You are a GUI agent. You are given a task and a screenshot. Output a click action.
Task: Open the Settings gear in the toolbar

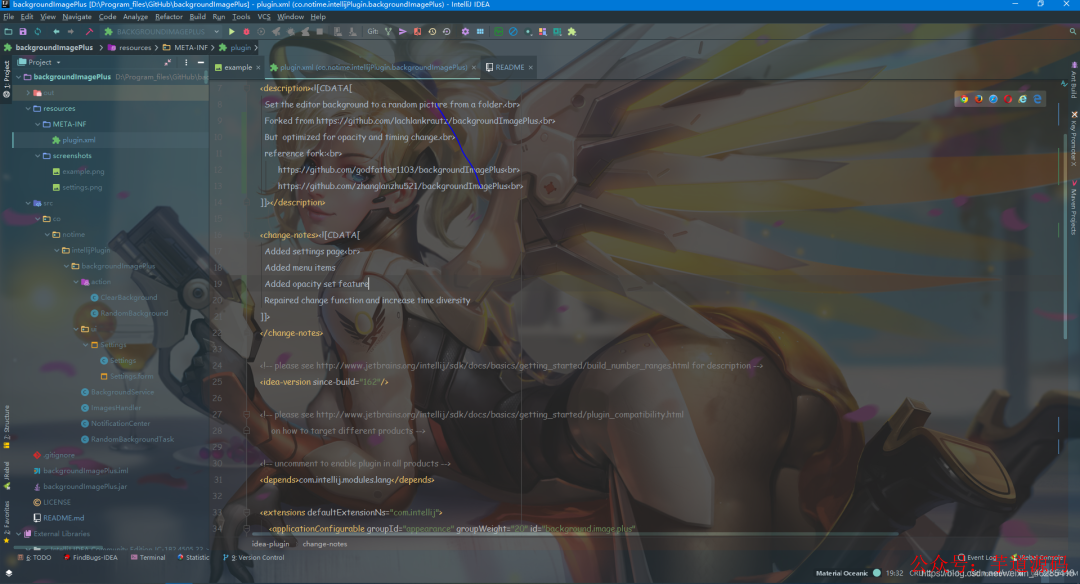465,31
